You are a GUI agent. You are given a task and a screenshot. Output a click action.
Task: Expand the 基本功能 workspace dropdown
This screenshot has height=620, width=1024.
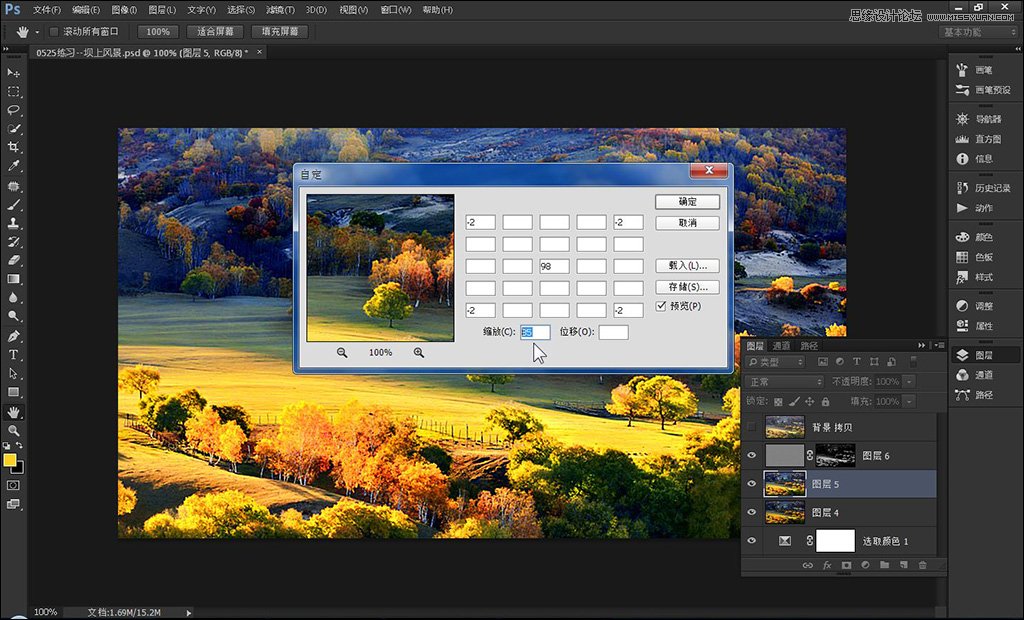[979, 32]
